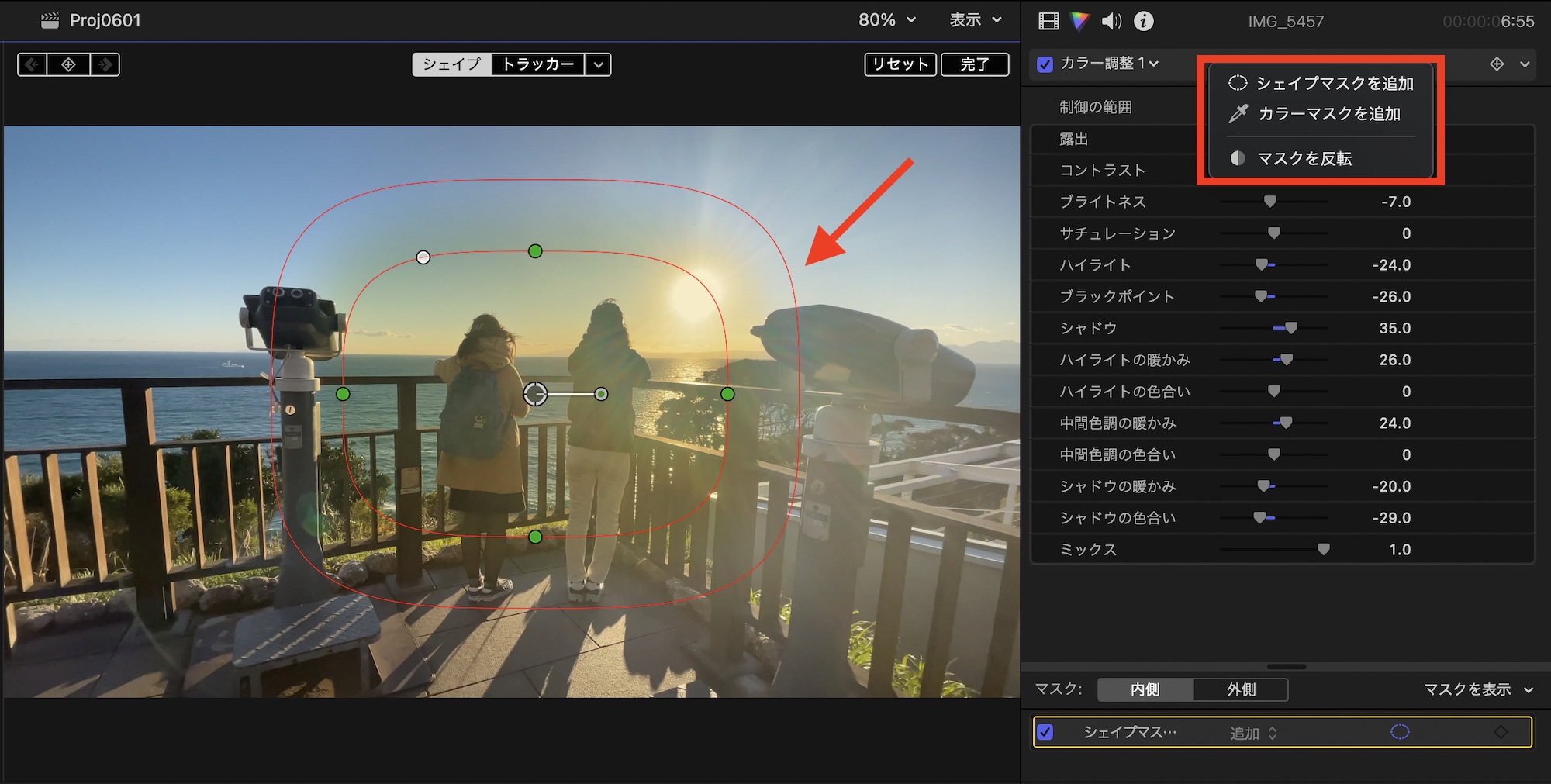
Task: Open the dropdown arrow next to トラッカー
Action: [x=598, y=64]
